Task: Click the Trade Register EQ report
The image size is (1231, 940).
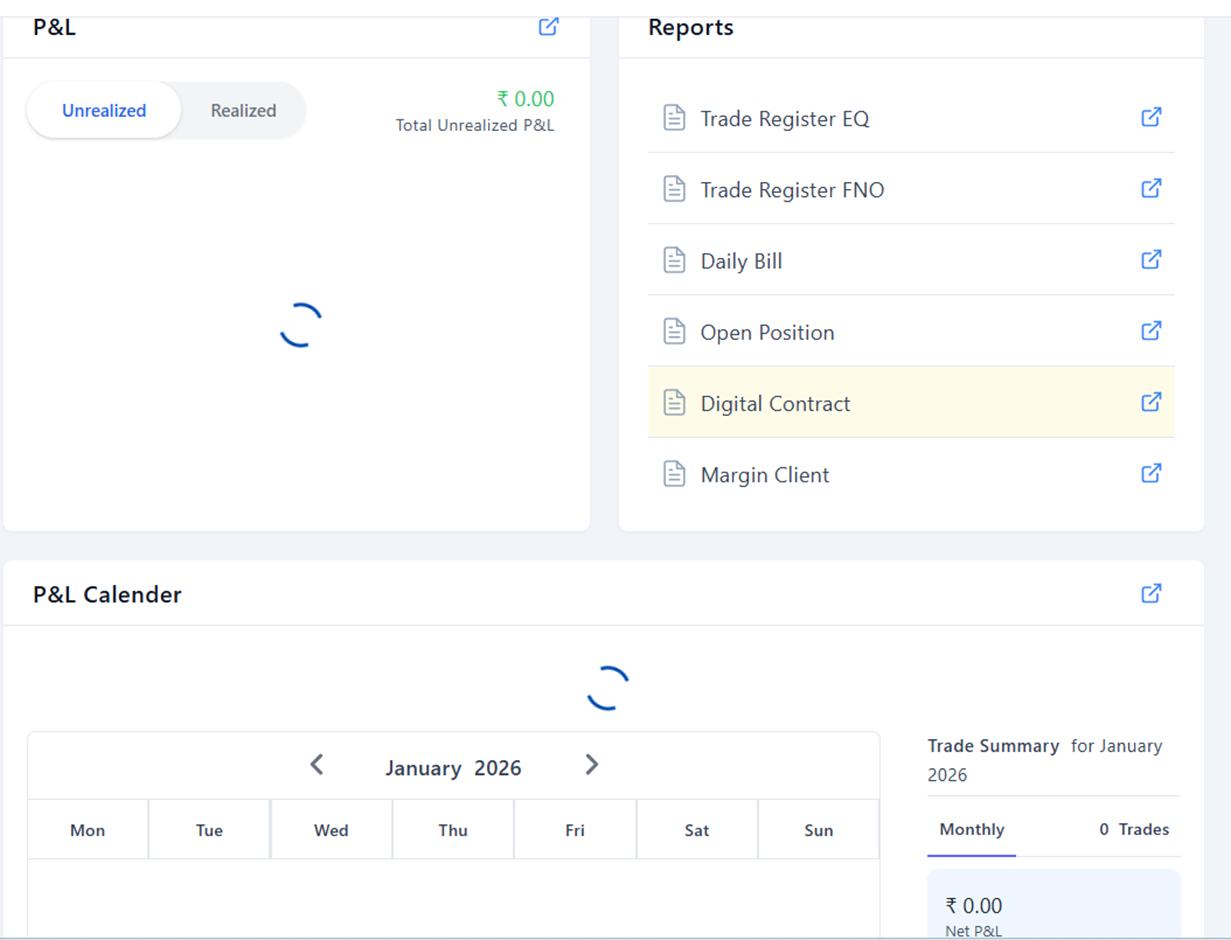Action: click(784, 119)
